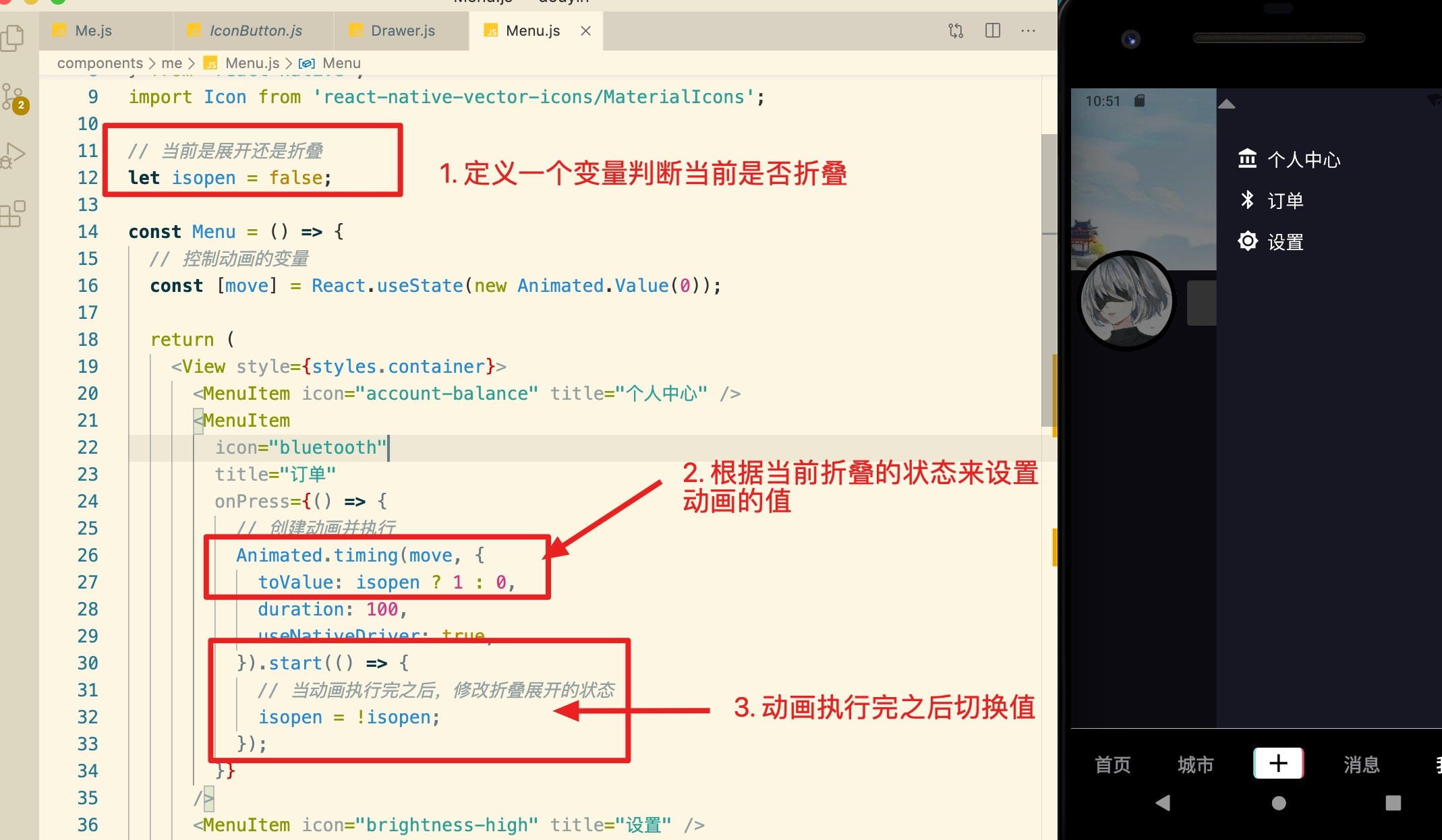Click the SD card icon in status bar
1442x840 pixels.
pos(1139,100)
